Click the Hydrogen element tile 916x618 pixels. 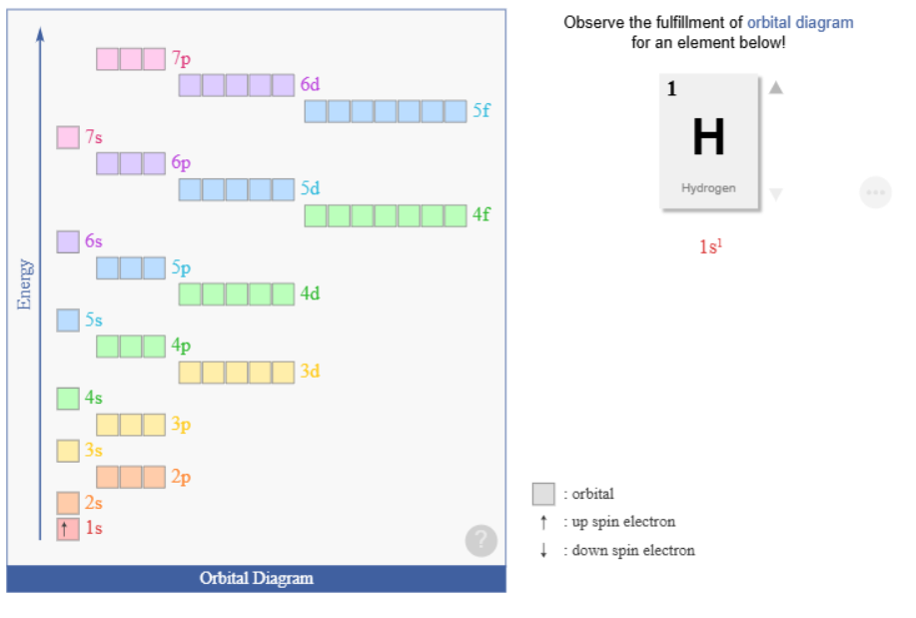708,141
